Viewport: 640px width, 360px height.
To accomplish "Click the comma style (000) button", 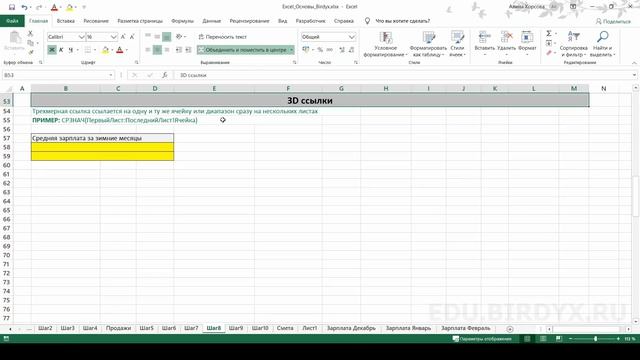I will [x=329, y=50].
